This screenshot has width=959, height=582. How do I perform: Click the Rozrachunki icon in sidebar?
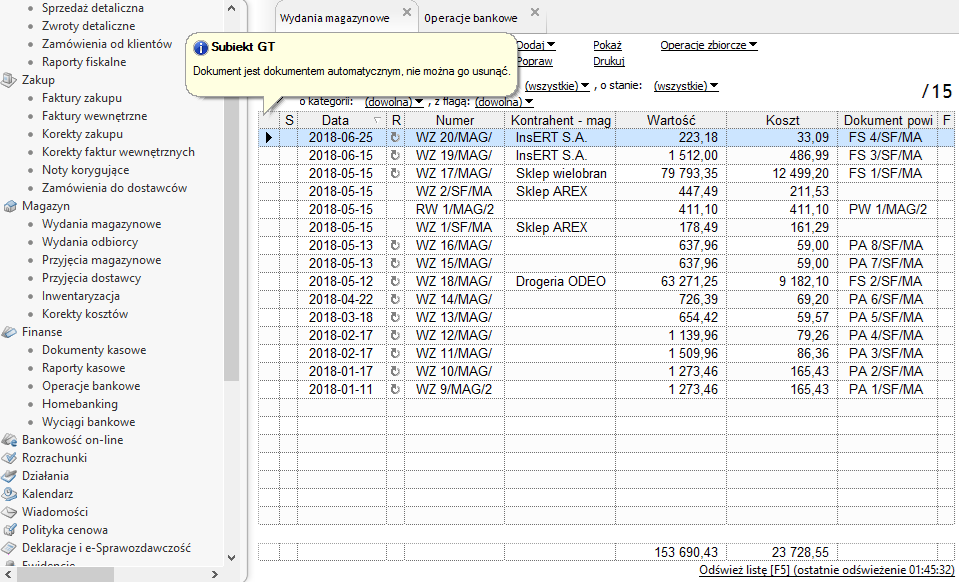pyautogui.click(x=10, y=458)
